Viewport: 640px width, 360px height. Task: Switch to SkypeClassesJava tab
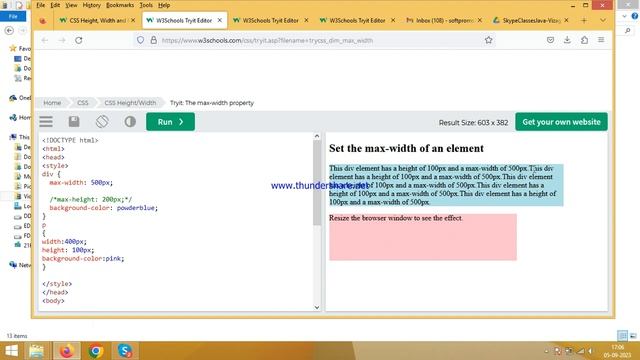(x=531, y=20)
